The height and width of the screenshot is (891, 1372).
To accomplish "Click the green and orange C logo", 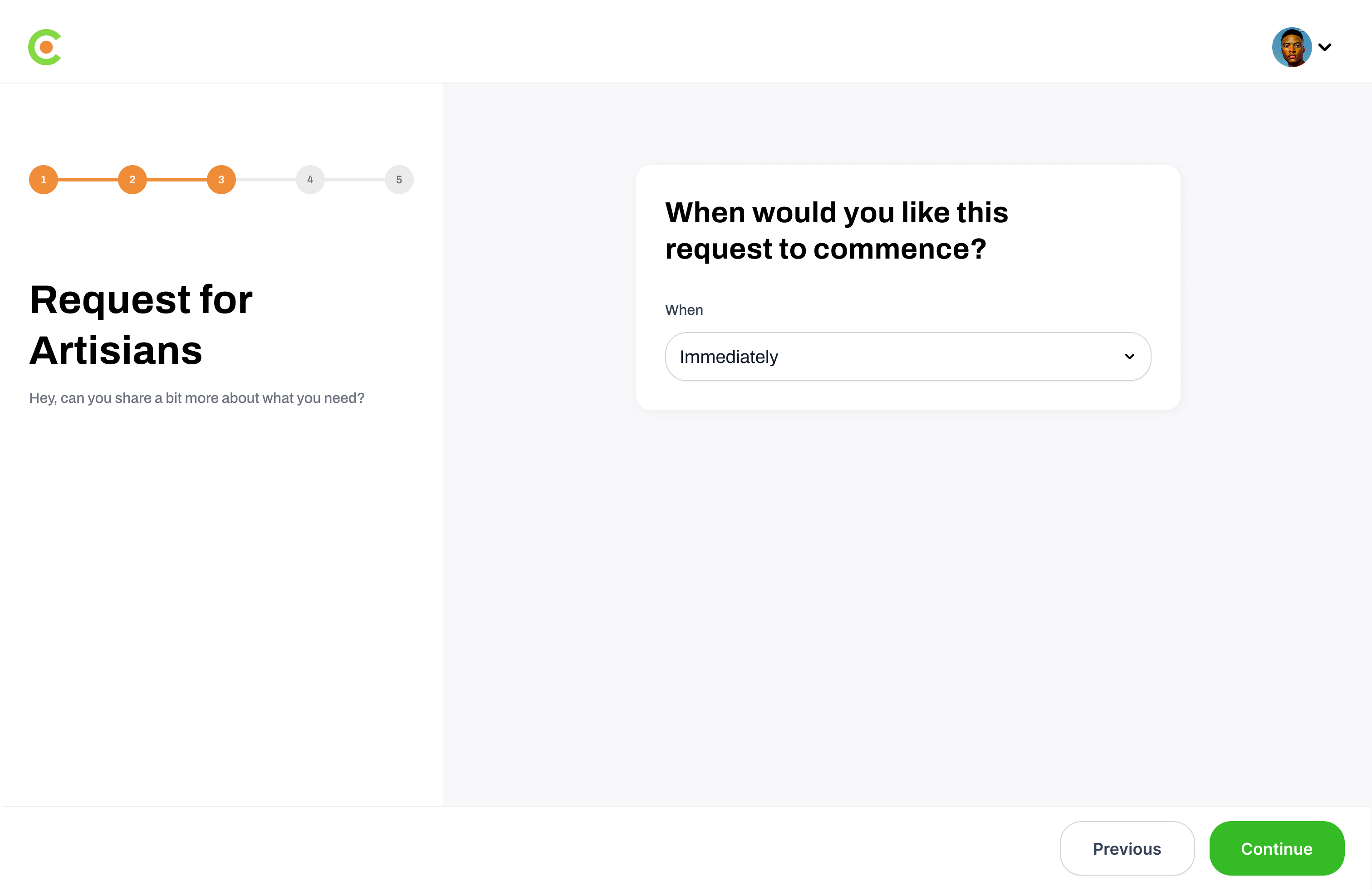I will [44, 47].
